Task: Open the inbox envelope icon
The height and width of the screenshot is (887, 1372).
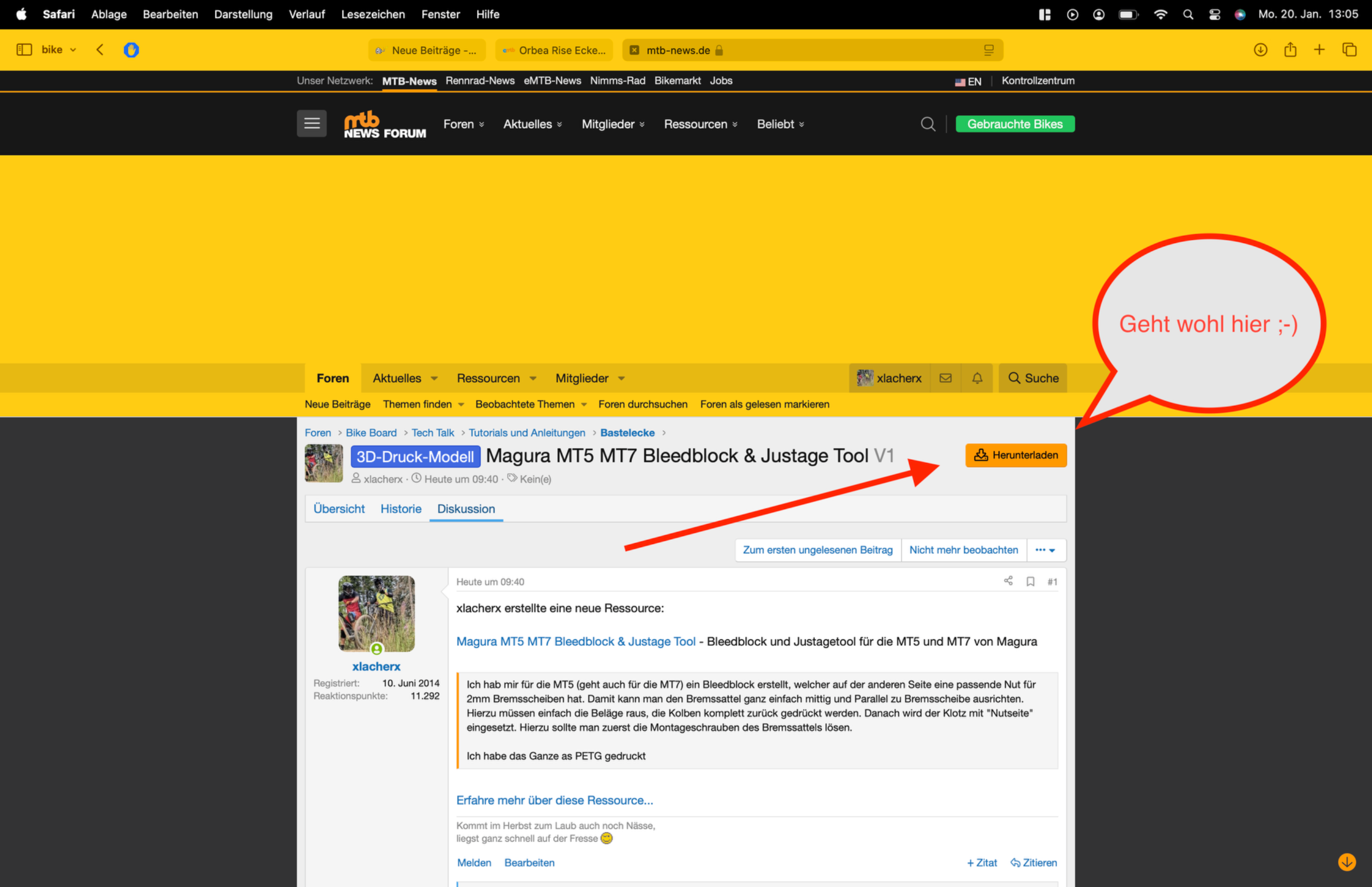Action: [x=946, y=378]
